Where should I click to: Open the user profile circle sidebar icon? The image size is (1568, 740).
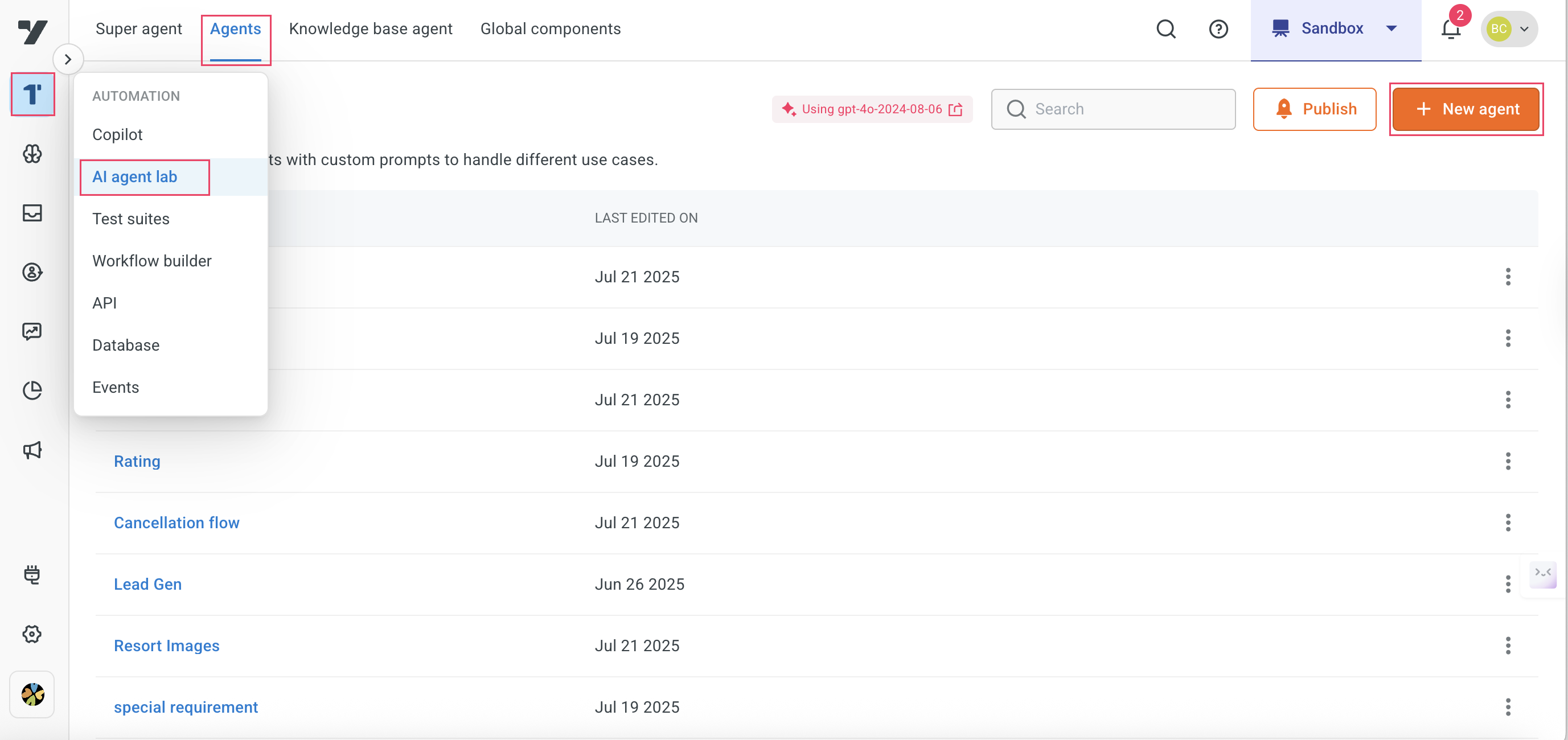point(32,272)
